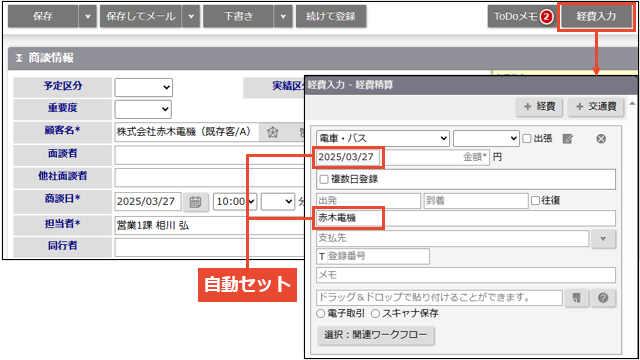Open the dropdown arrow beside 保存
The image size is (640, 360).
88,16
